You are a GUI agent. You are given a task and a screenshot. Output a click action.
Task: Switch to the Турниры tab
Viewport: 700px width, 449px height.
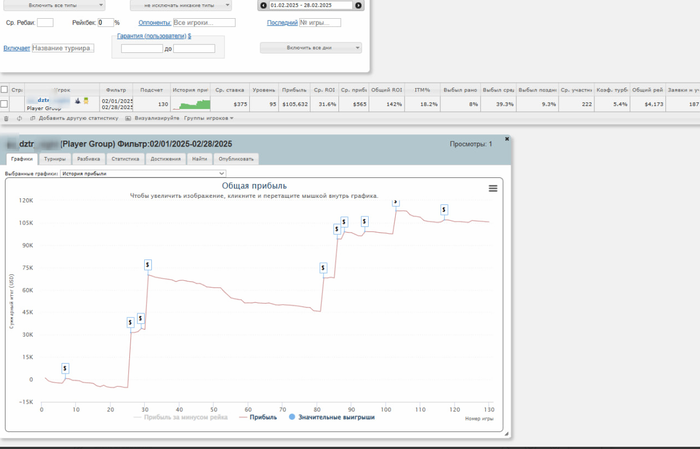pyautogui.click(x=55, y=159)
